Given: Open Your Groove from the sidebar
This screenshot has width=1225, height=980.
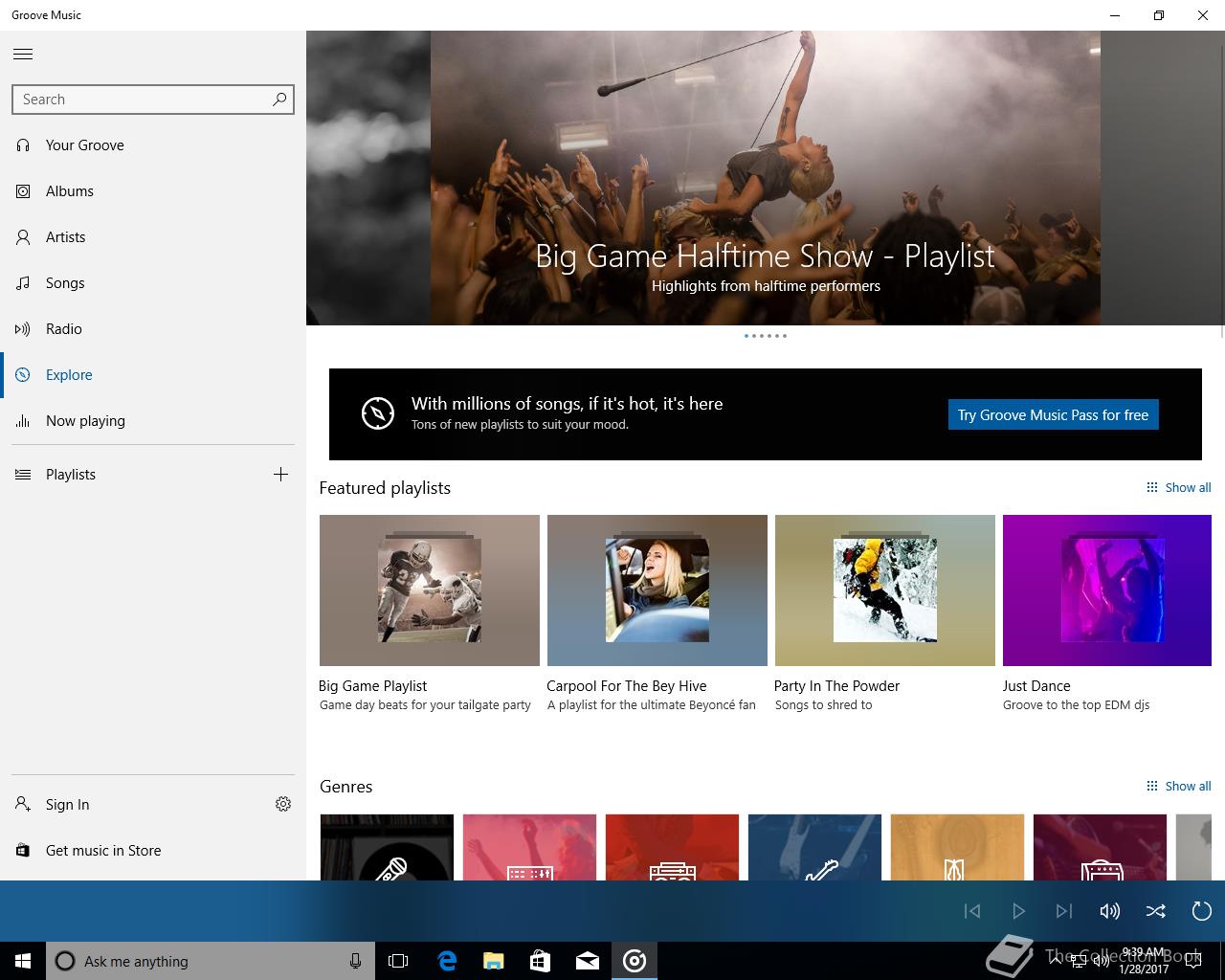Looking at the screenshot, I should [x=153, y=145].
